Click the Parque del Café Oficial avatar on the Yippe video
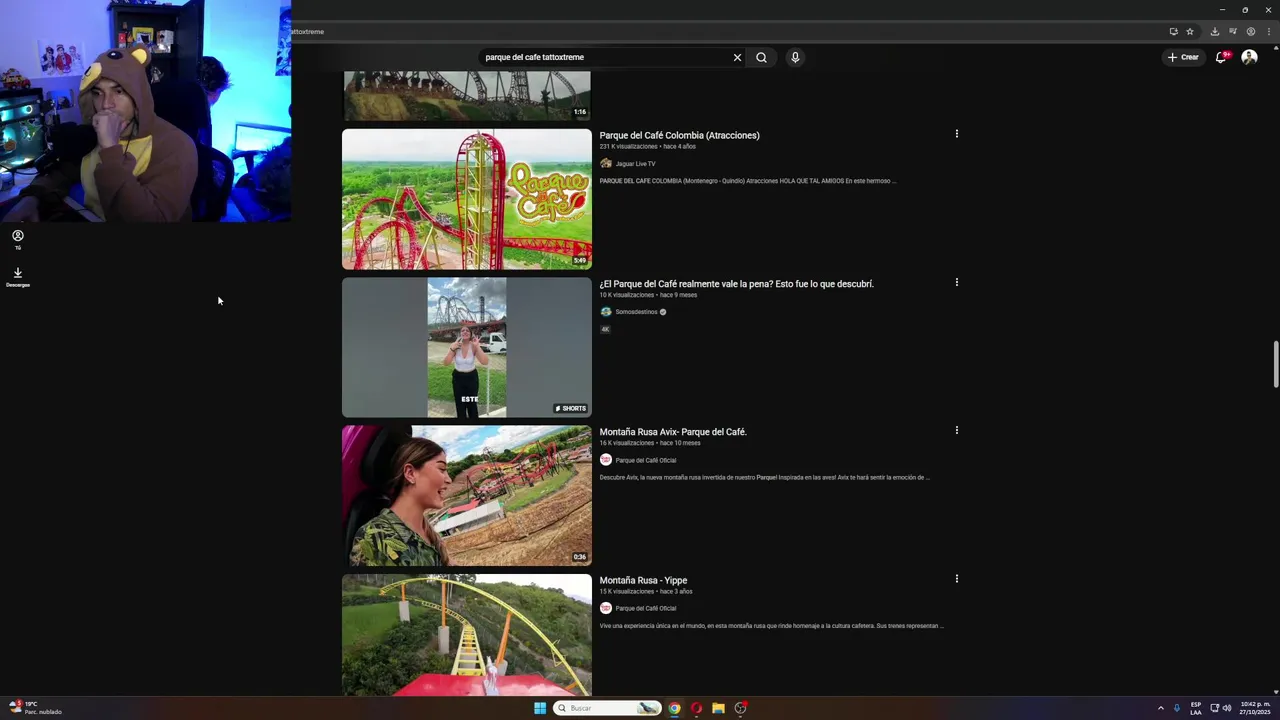Image resolution: width=1280 pixels, height=720 pixels. [606, 608]
